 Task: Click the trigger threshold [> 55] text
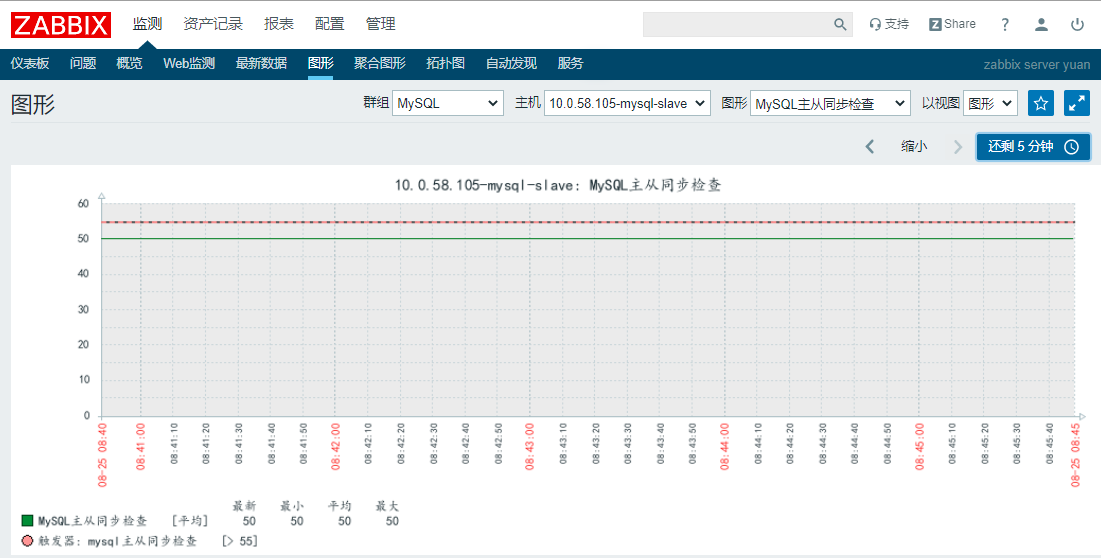point(239,541)
